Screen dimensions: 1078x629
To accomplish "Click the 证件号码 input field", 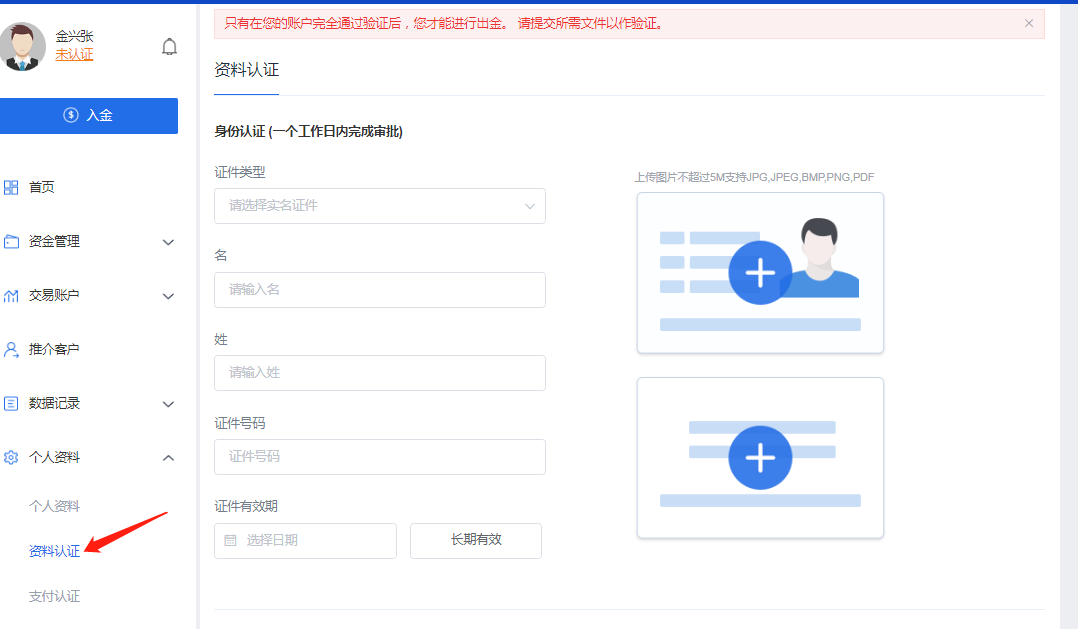I will click(x=380, y=456).
